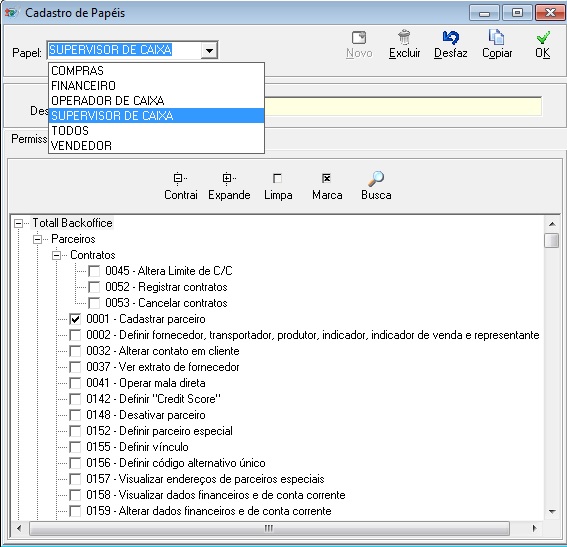This screenshot has height=547, width=567.
Task: Check 0155 - Definir vínculo
Action: (x=75, y=447)
